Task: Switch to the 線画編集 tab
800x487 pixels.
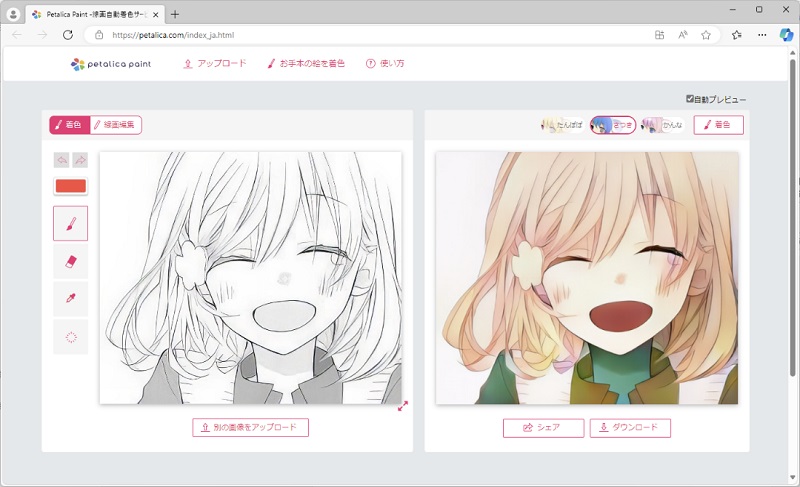Action: (116, 125)
